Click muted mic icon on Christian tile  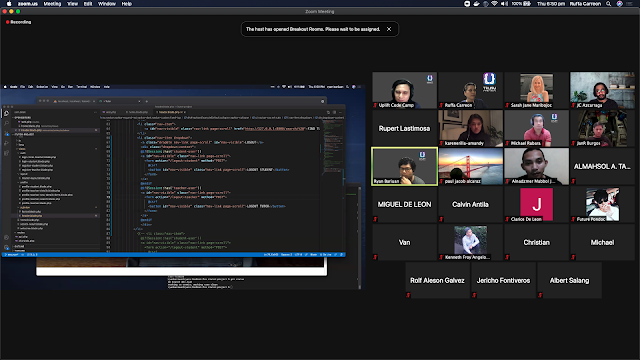(x=507, y=257)
